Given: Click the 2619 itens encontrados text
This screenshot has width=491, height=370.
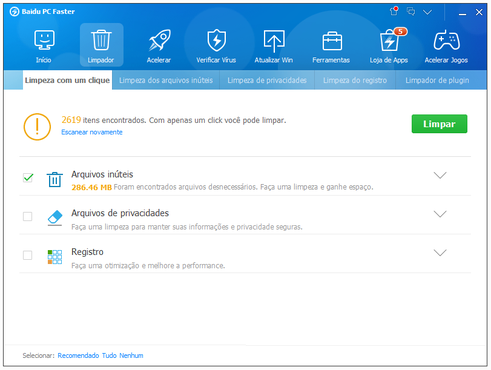Looking at the screenshot, I should click(x=104, y=120).
